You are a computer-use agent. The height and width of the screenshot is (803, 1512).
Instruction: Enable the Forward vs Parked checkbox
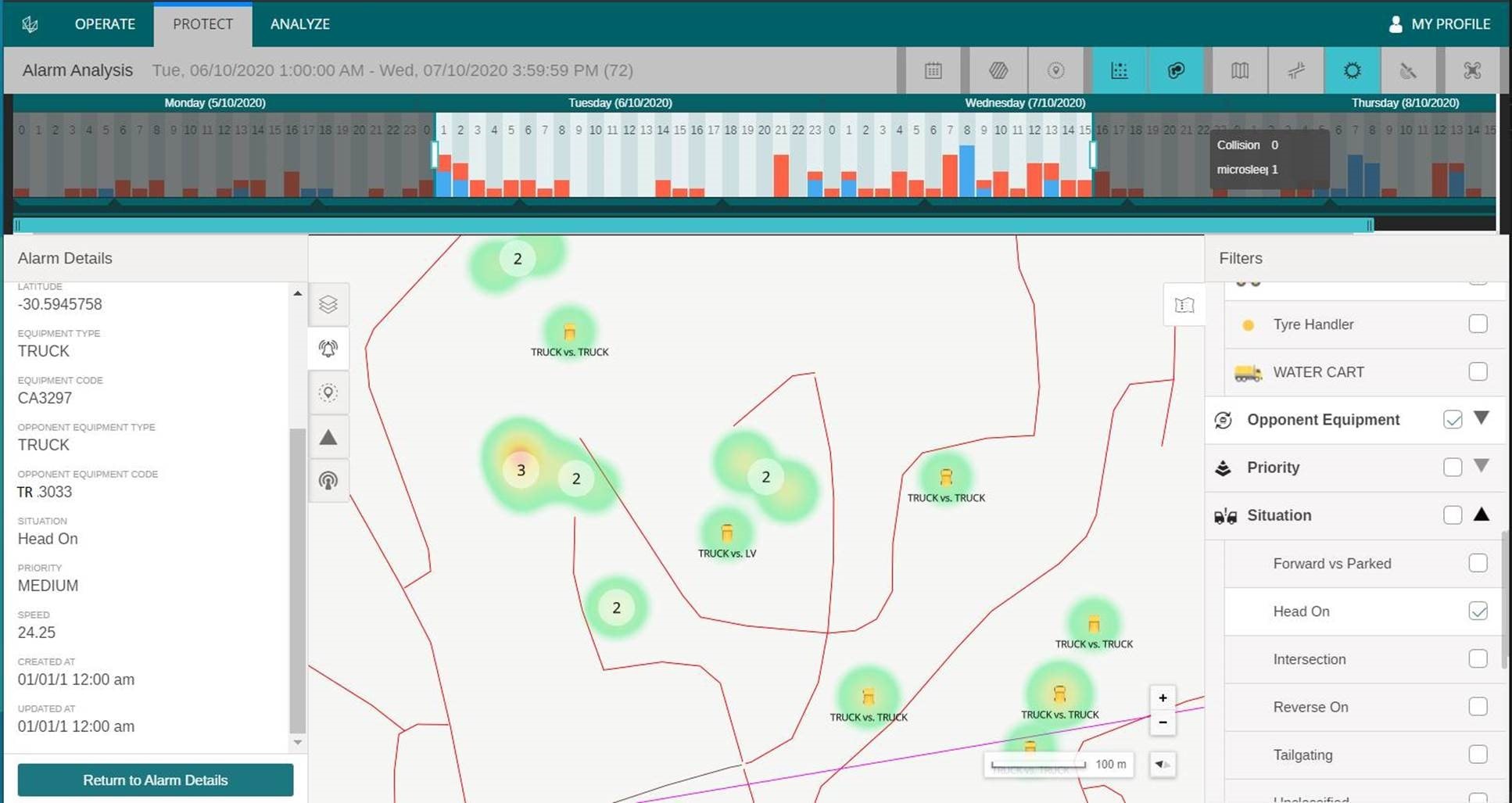pos(1478,563)
